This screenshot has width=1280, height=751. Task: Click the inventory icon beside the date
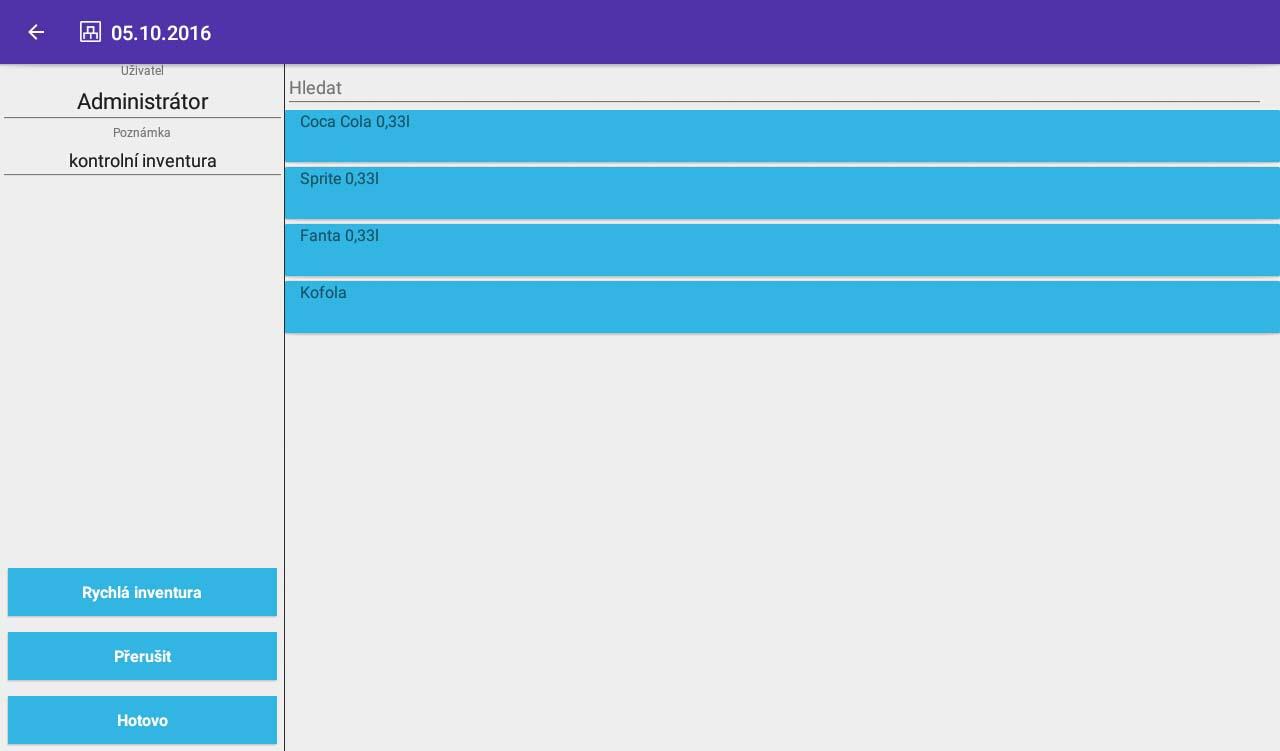pos(90,32)
